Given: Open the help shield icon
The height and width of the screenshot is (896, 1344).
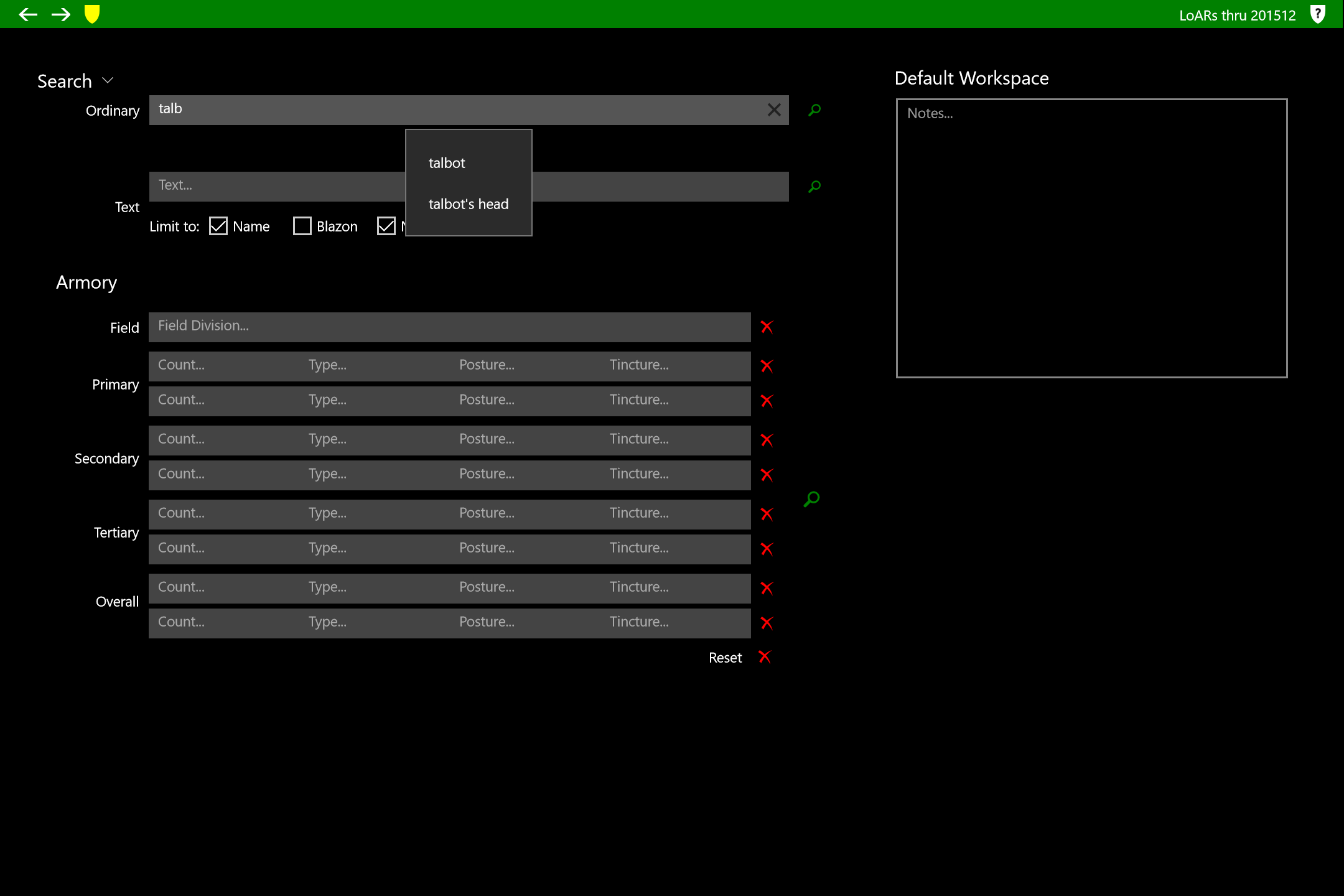Looking at the screenshot, I should click(1317, 14).
